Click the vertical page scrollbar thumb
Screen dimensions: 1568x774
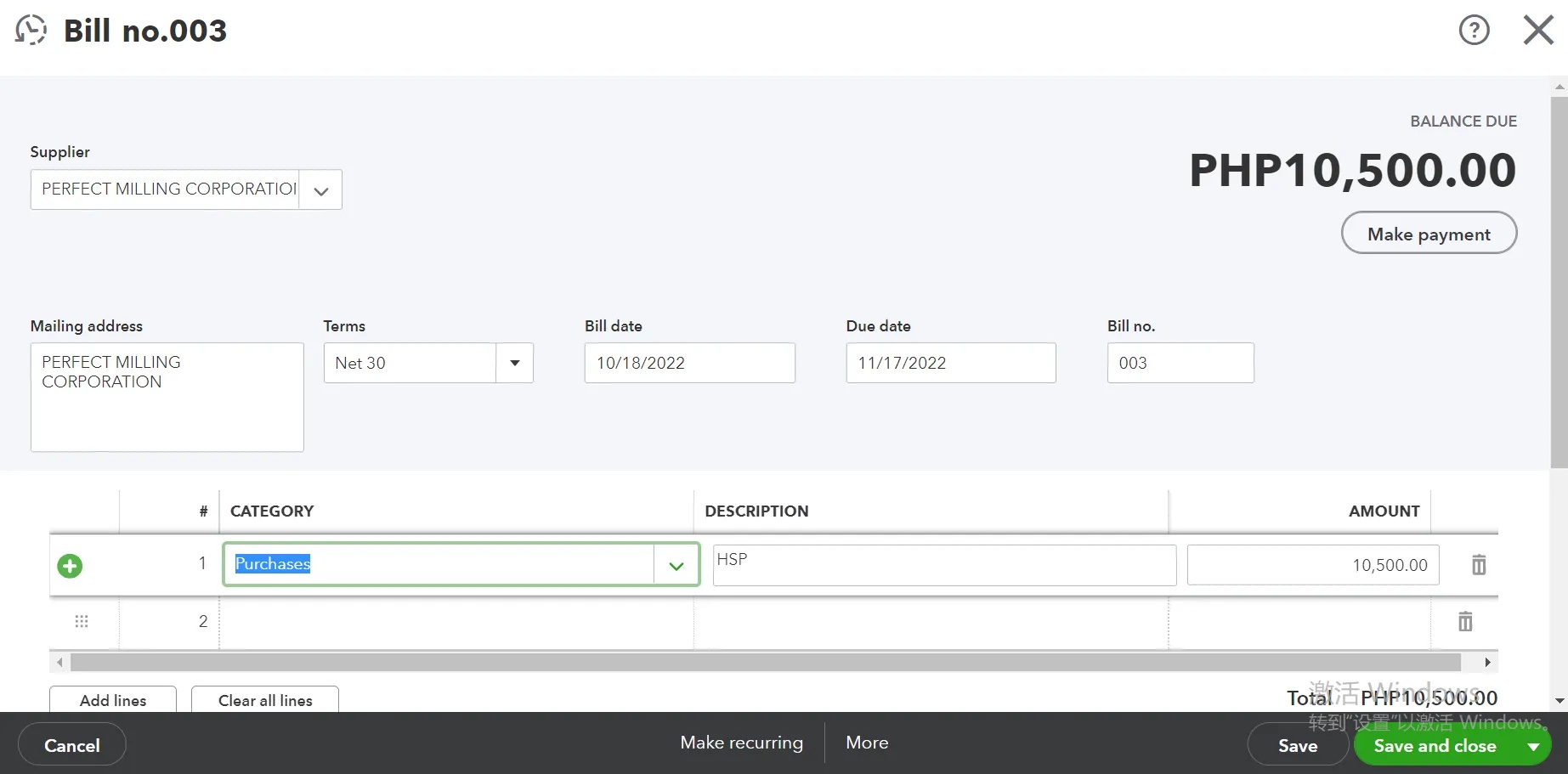tap(1559, 281)
